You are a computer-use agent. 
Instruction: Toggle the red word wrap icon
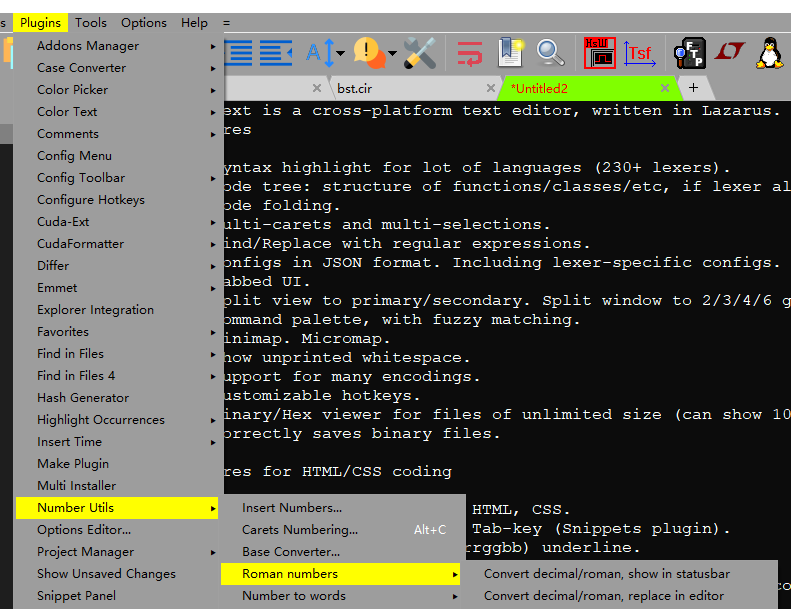coord(470,52)
